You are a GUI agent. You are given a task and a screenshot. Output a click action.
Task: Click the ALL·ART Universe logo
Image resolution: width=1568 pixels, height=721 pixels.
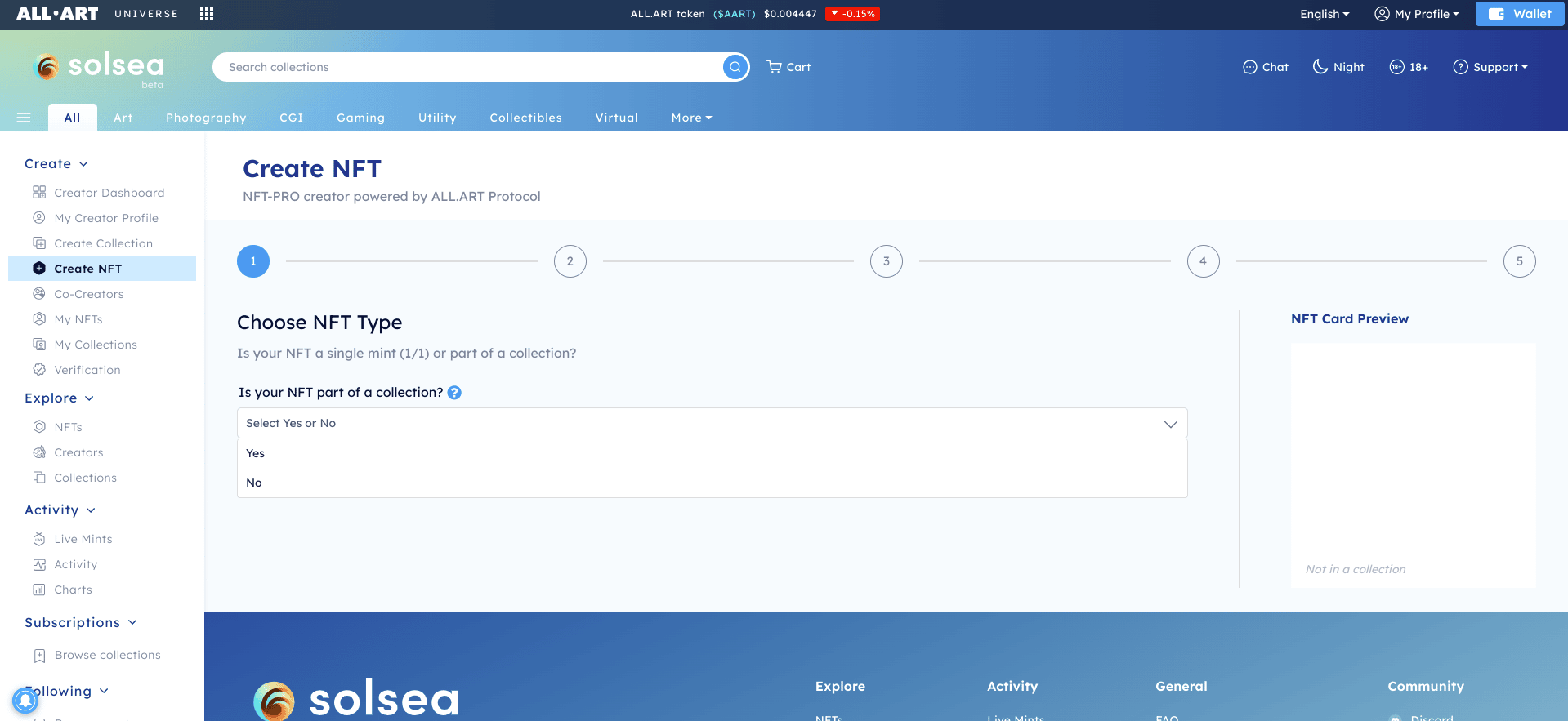97,14
